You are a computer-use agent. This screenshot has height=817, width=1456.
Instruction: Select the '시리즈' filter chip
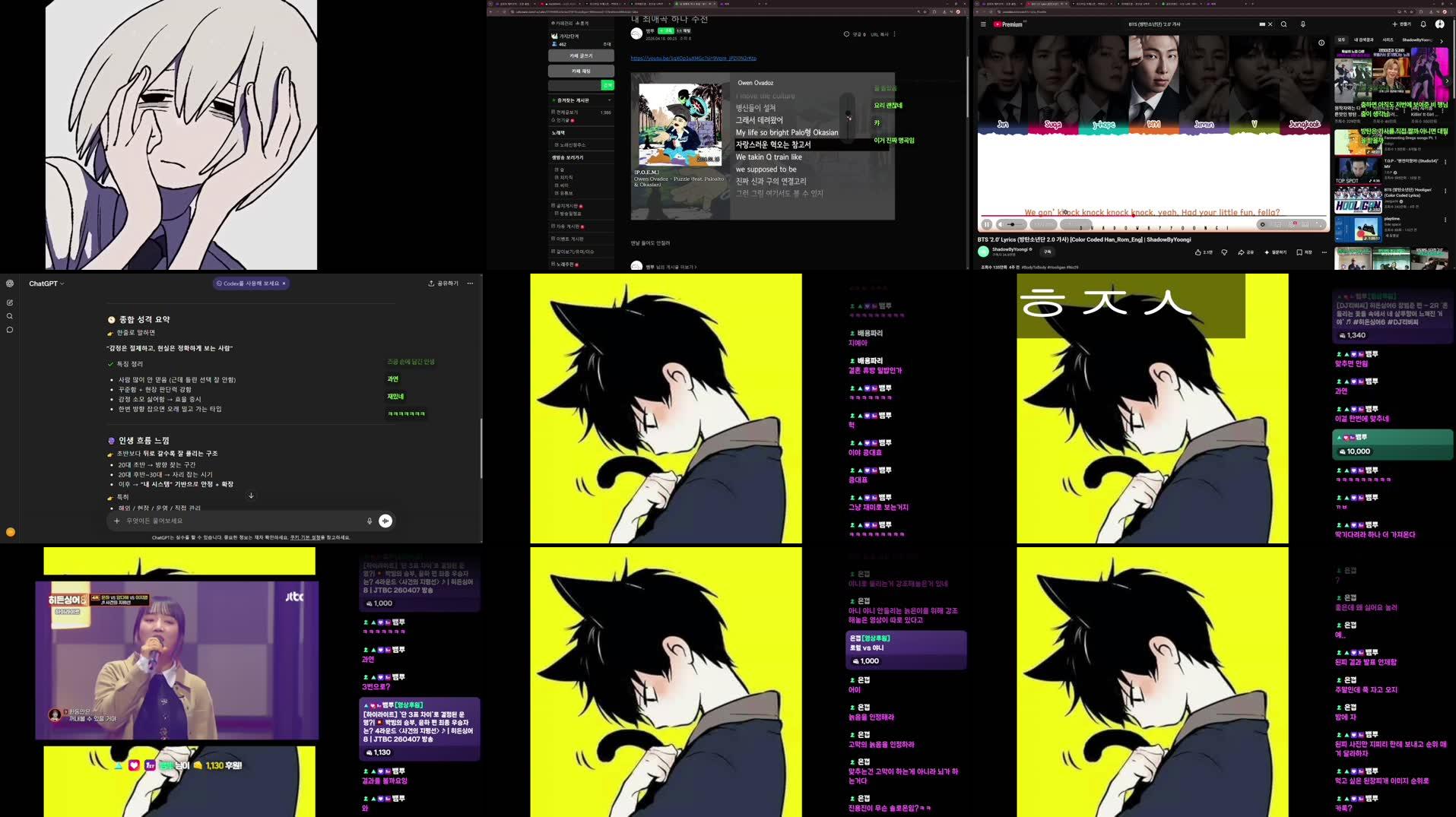pyautogui.click(x=1388, y=40)
